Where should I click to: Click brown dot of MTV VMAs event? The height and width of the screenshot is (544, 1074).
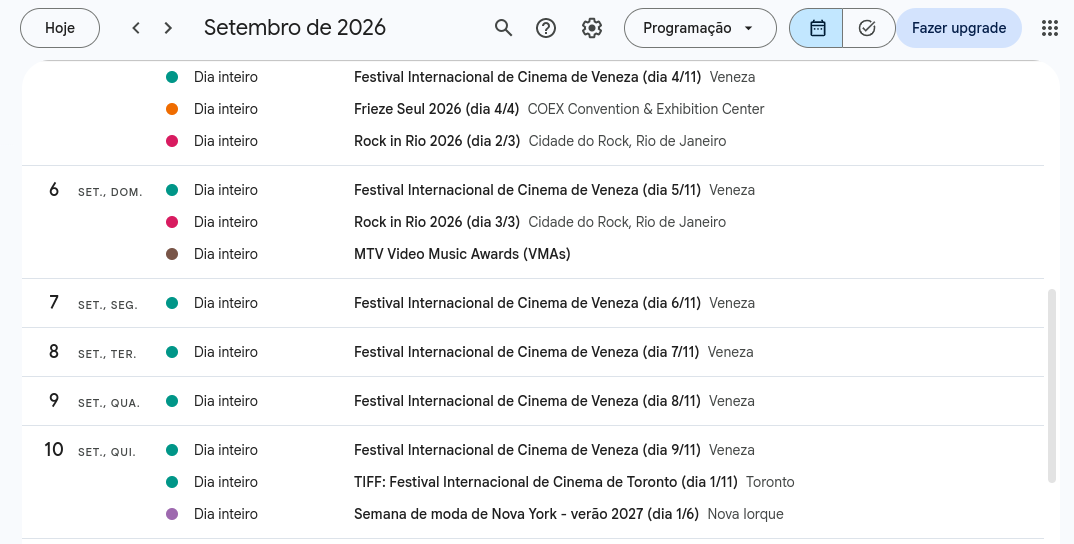tap(172, 254)
